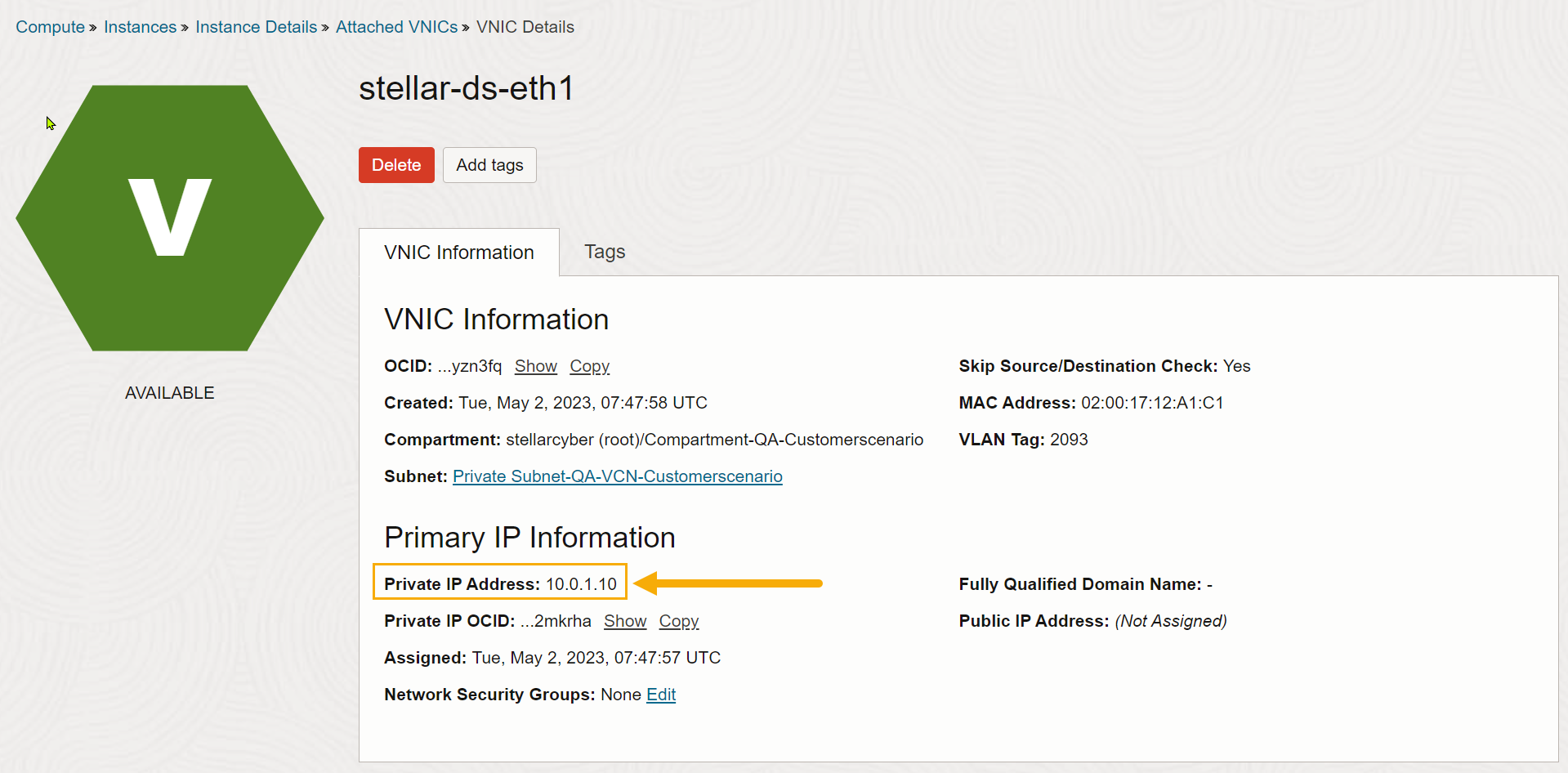1568x773 pixels.
Task: Go to Compute in the breadcrumb
Action: point(50,27)
